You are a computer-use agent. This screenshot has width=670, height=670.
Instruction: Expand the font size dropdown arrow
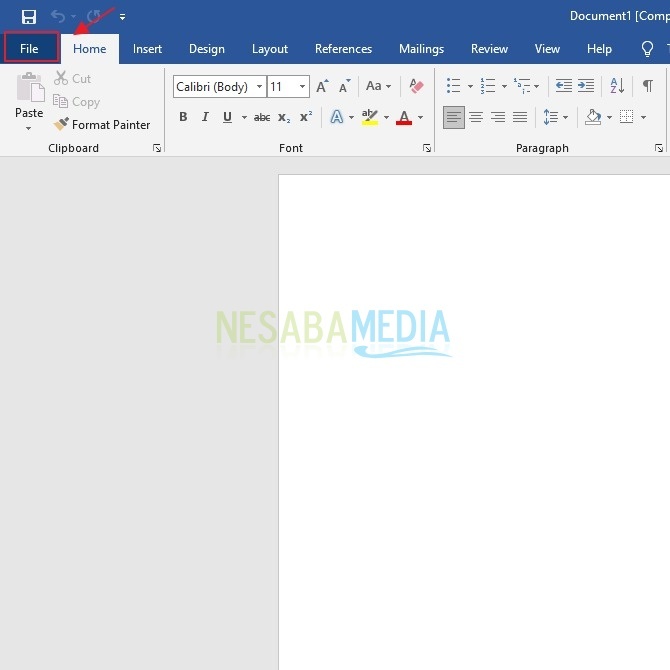coord(303,87)
